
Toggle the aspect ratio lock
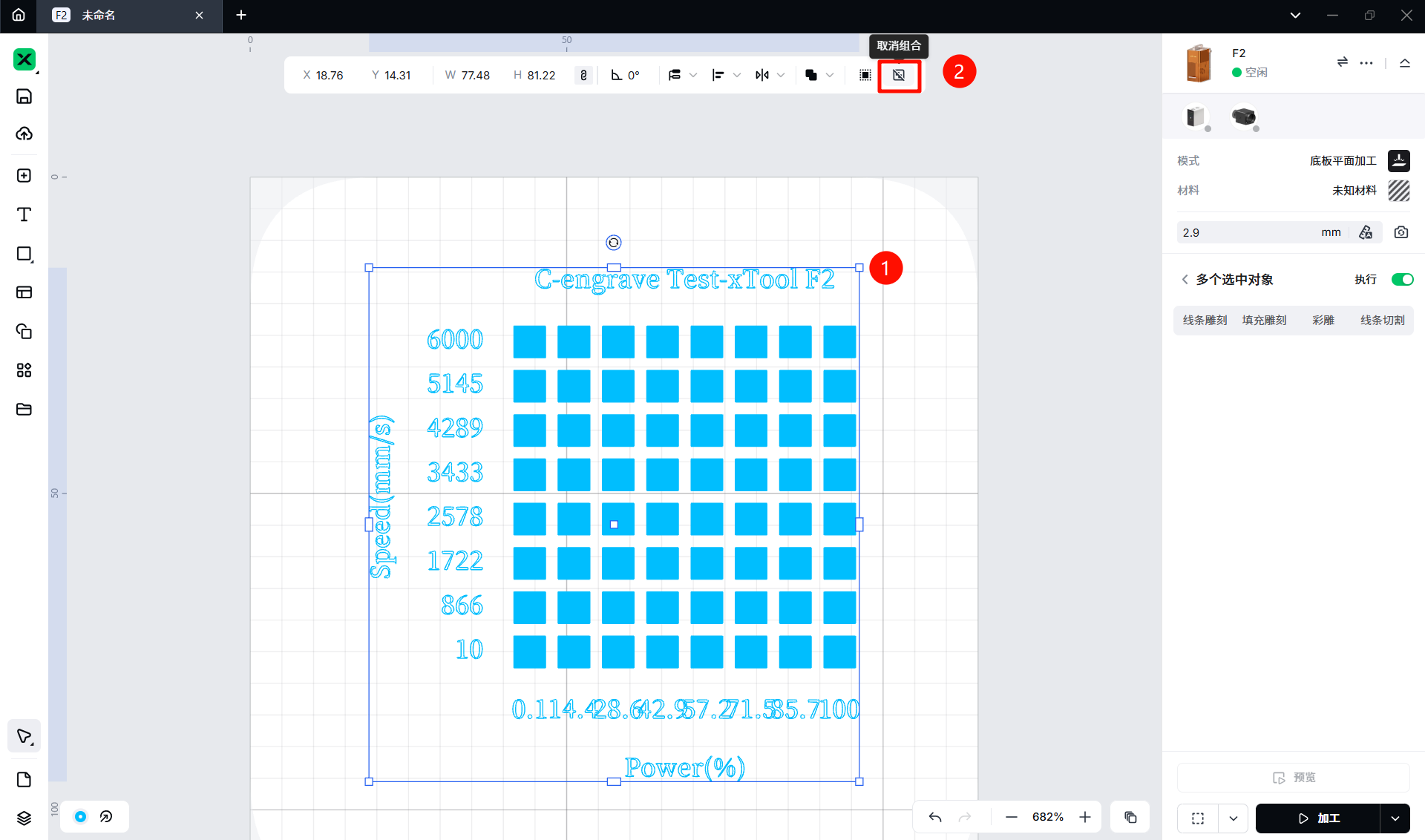(583, 75)
